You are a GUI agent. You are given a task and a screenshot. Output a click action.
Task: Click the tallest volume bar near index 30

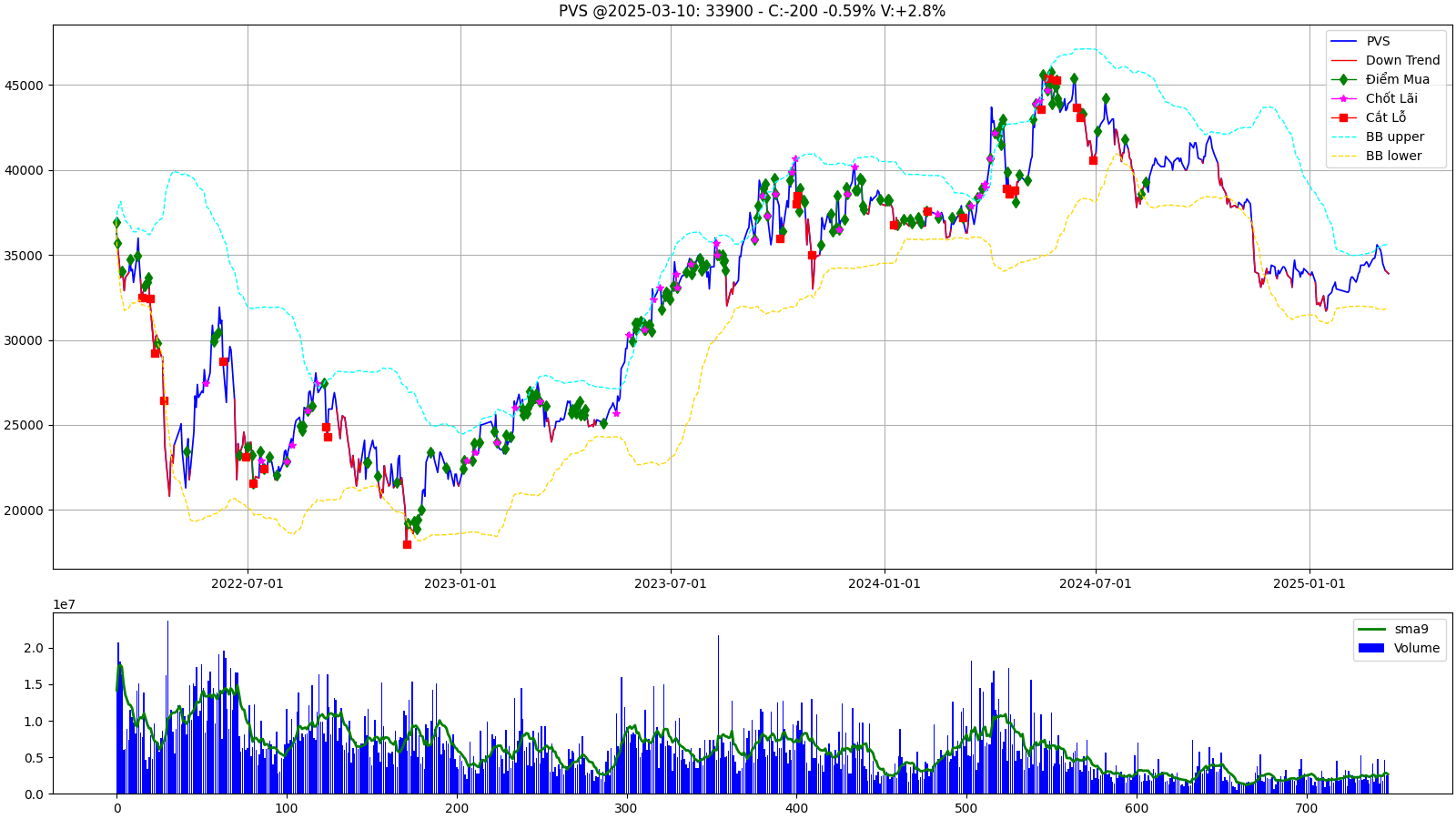pyautogui.click(x=167, y=707)
